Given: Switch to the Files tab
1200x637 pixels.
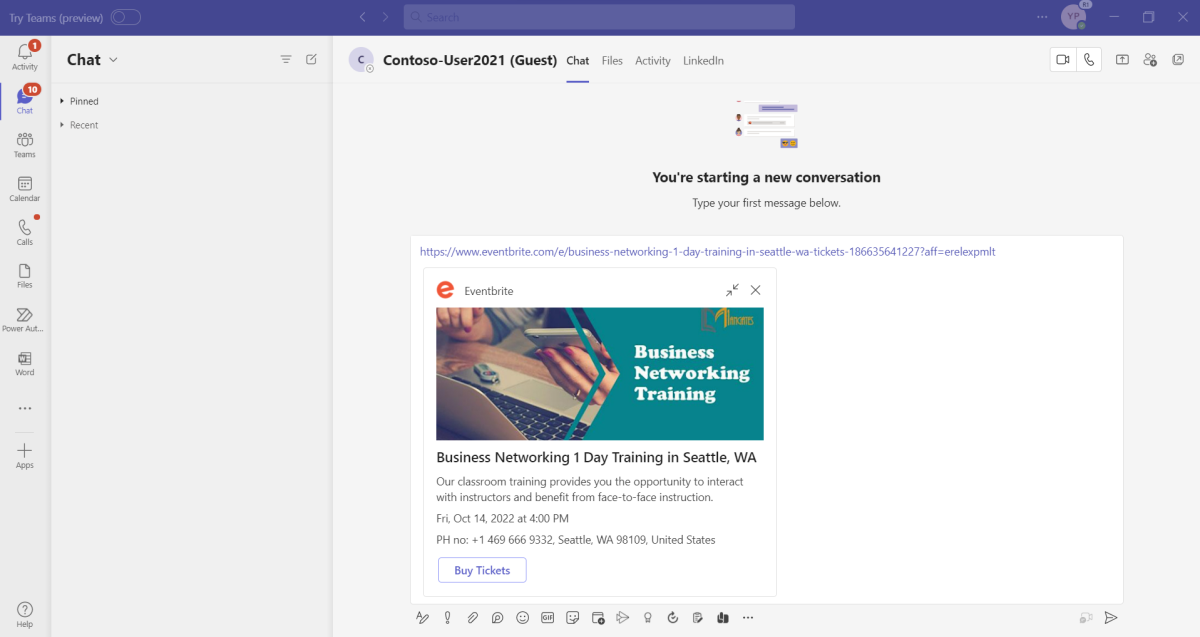Looking at the screenshot, I should tap(612, 61).
